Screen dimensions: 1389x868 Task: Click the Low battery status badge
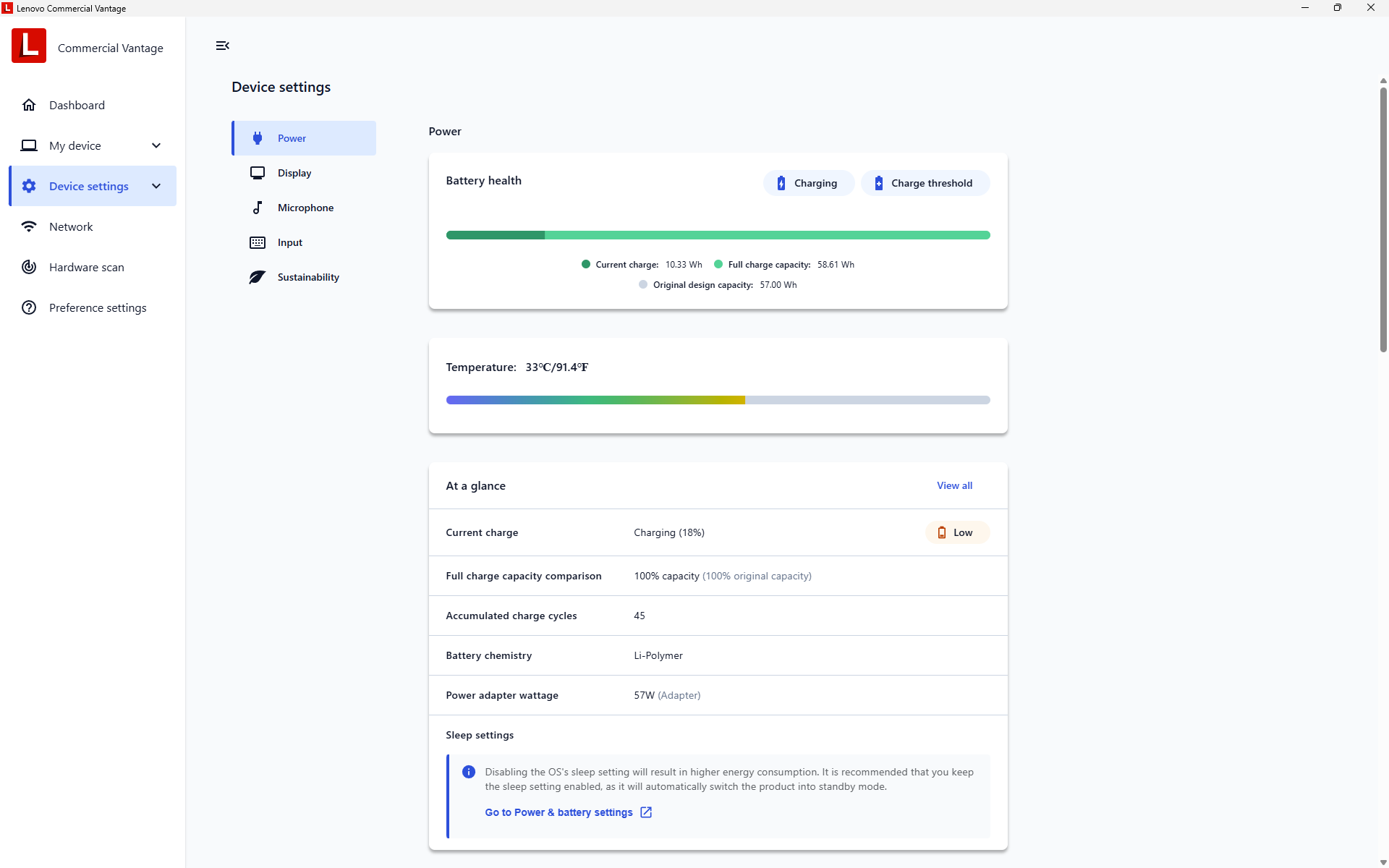pos(957,532)
